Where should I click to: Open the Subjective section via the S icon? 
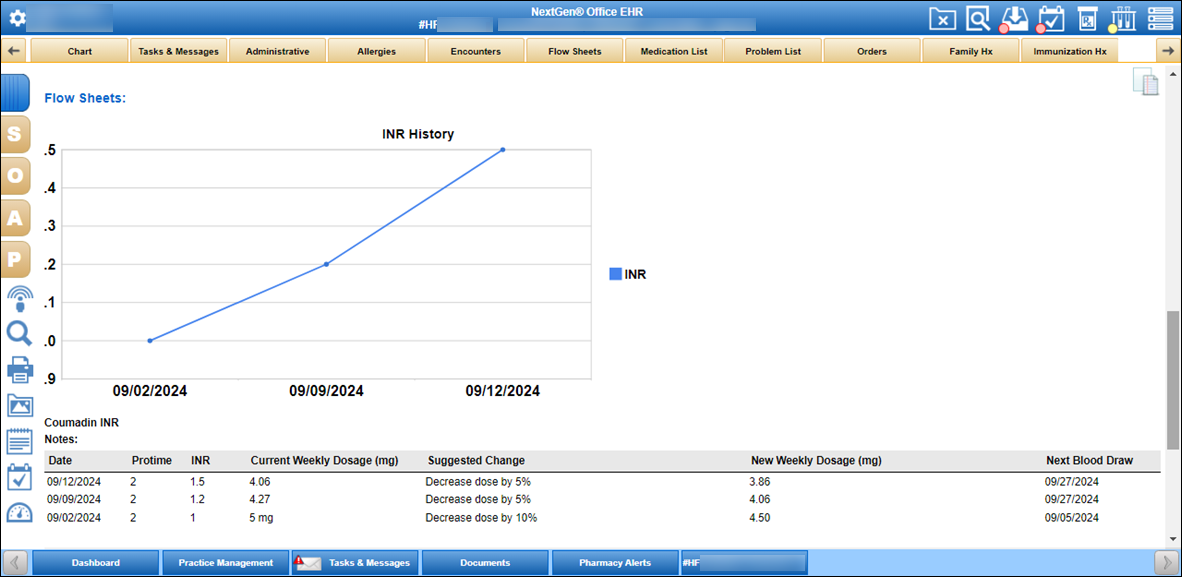16,134
